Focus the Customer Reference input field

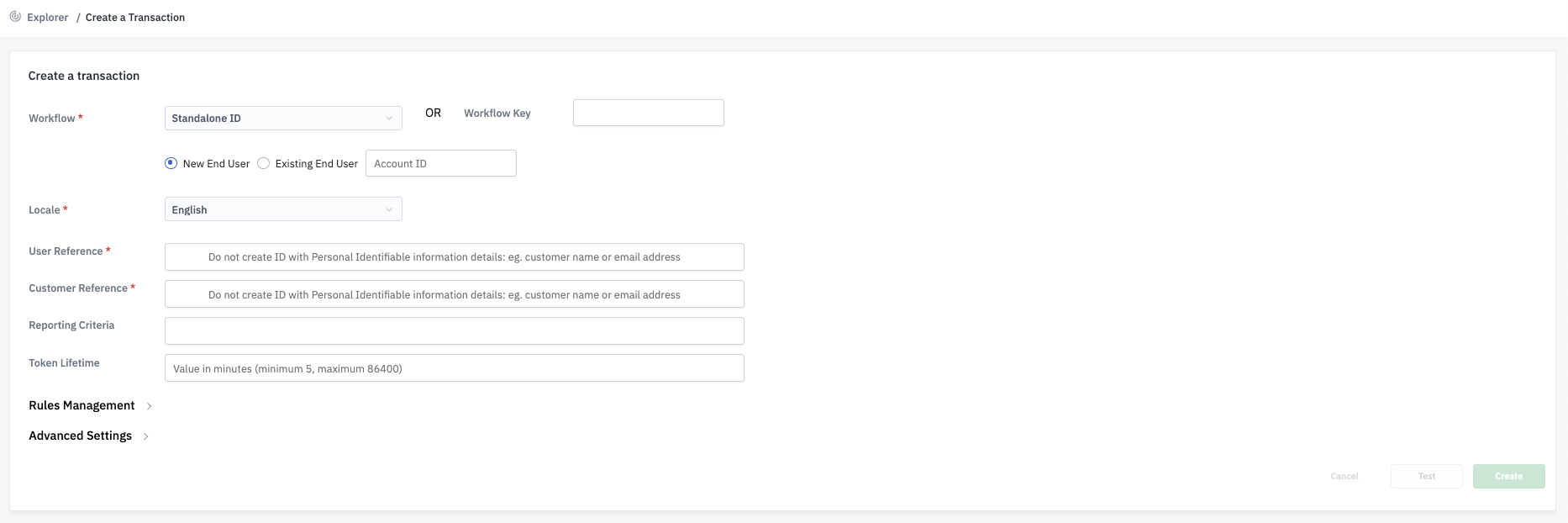point(454,295)
